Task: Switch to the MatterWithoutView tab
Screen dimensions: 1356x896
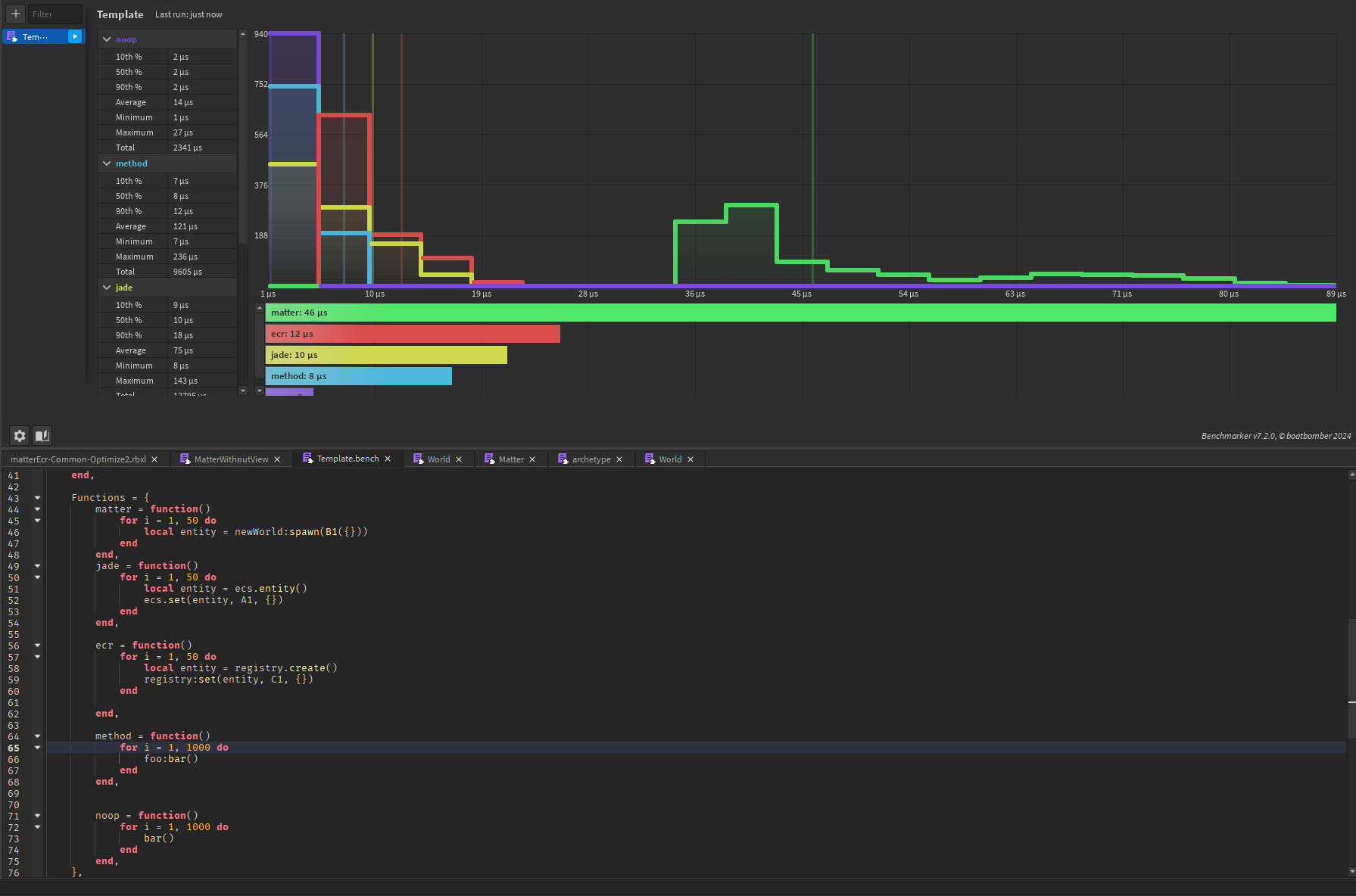Action: click(x=231, y=459)
